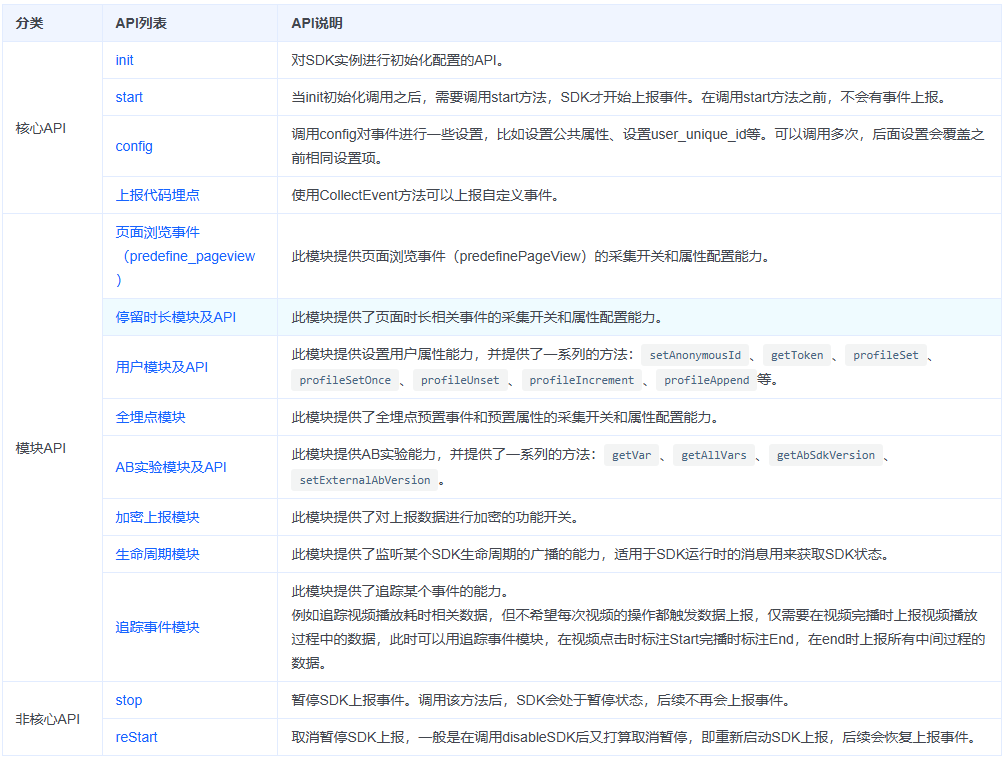This screenshot has width=1007, height=761.
Task: Click the setExternalAbVersion code tag
Action: 365,480
